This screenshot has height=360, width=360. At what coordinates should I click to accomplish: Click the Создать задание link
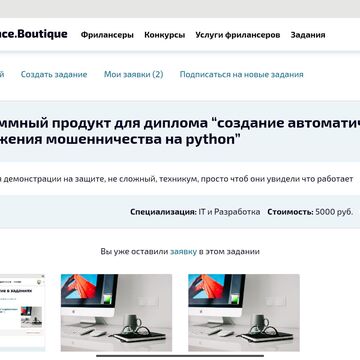click(x=54, y=74)
